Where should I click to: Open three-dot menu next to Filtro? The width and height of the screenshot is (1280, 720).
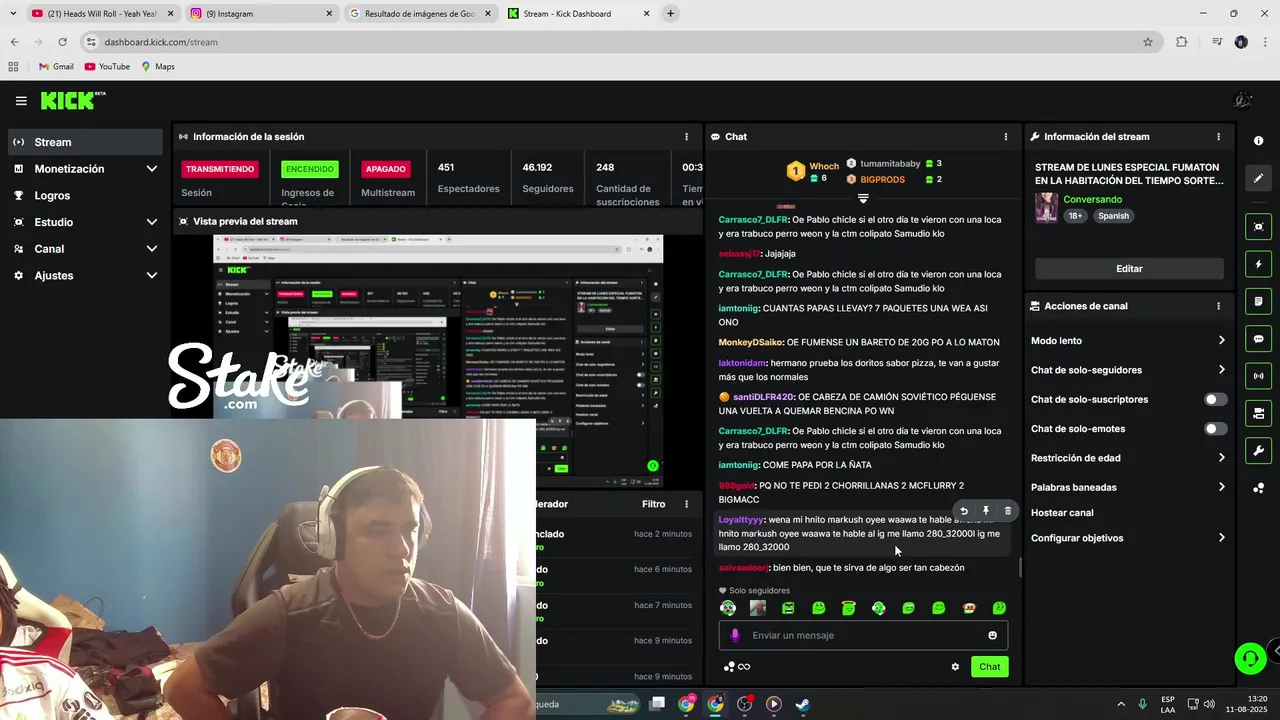coord(686,504)
